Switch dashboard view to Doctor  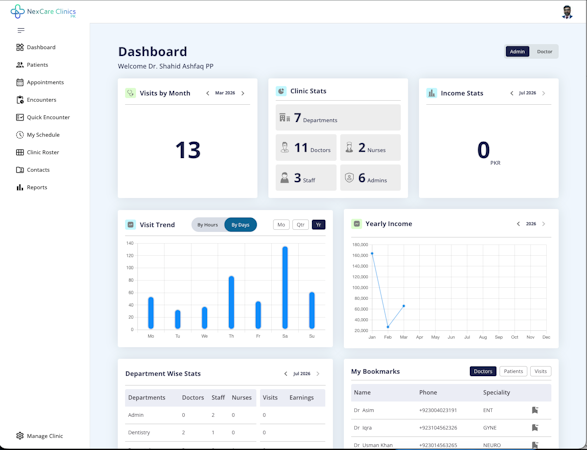pyautogui.click(x=544, y=52)
